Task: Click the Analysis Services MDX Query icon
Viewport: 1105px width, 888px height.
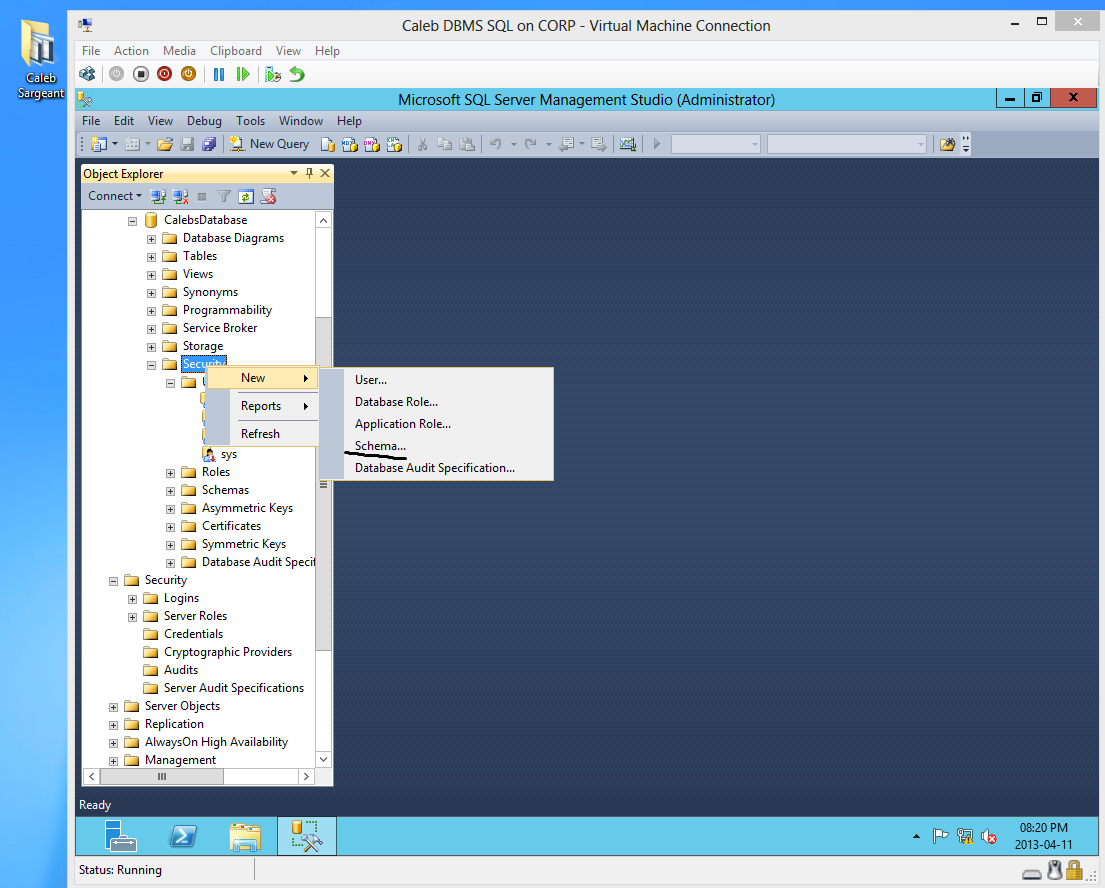Action: pyautogui.click(x=350, y=144)
